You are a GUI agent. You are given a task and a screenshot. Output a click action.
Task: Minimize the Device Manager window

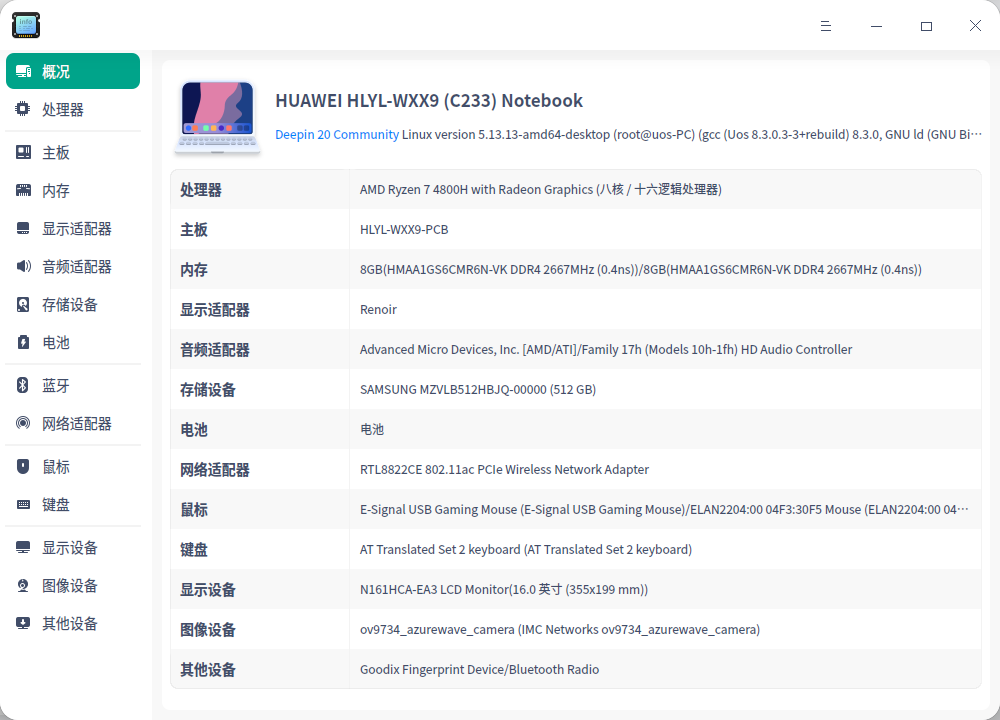[x=876, y=26]
